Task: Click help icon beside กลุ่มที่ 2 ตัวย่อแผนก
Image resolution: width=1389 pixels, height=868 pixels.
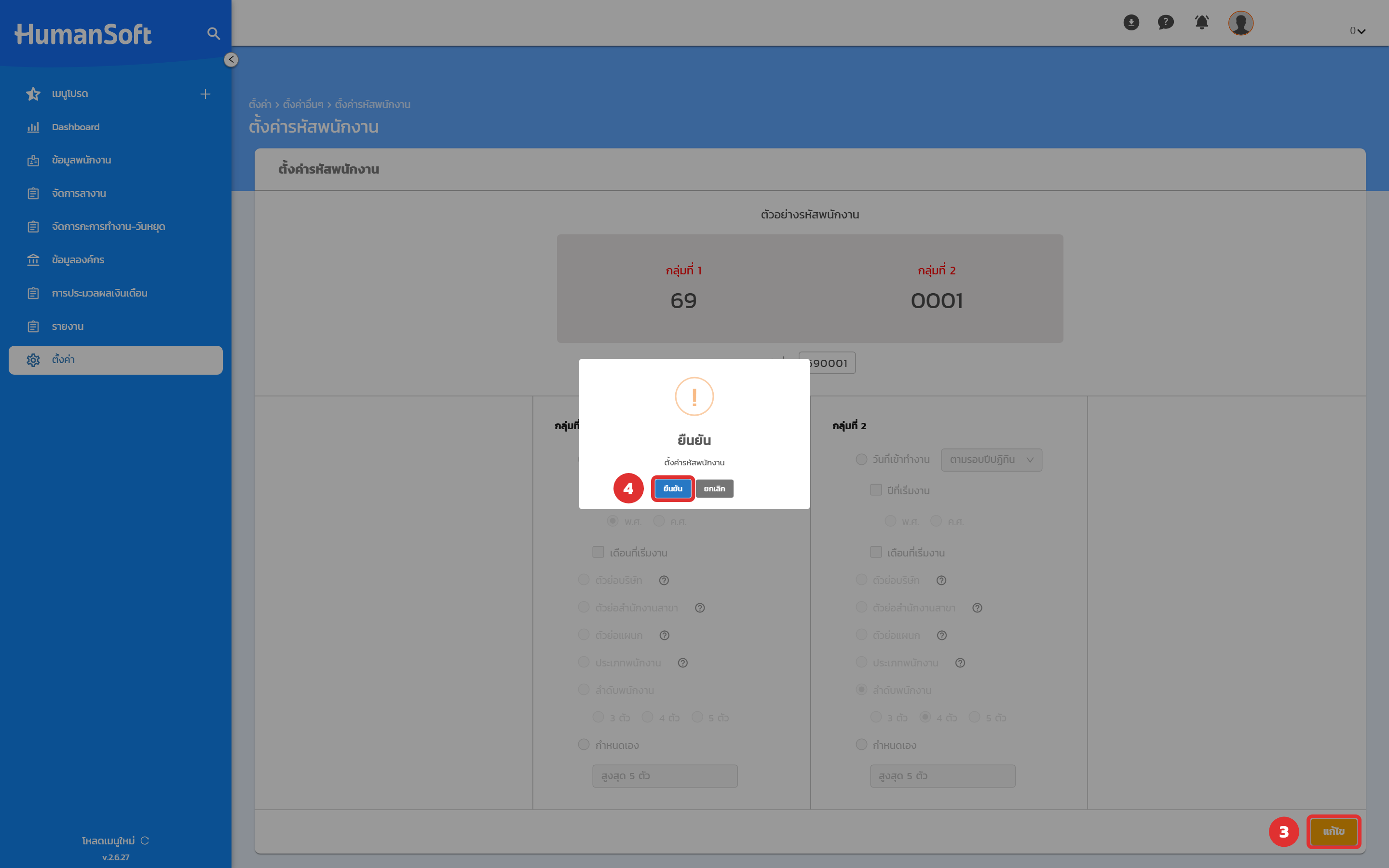Action: point(942,636)
